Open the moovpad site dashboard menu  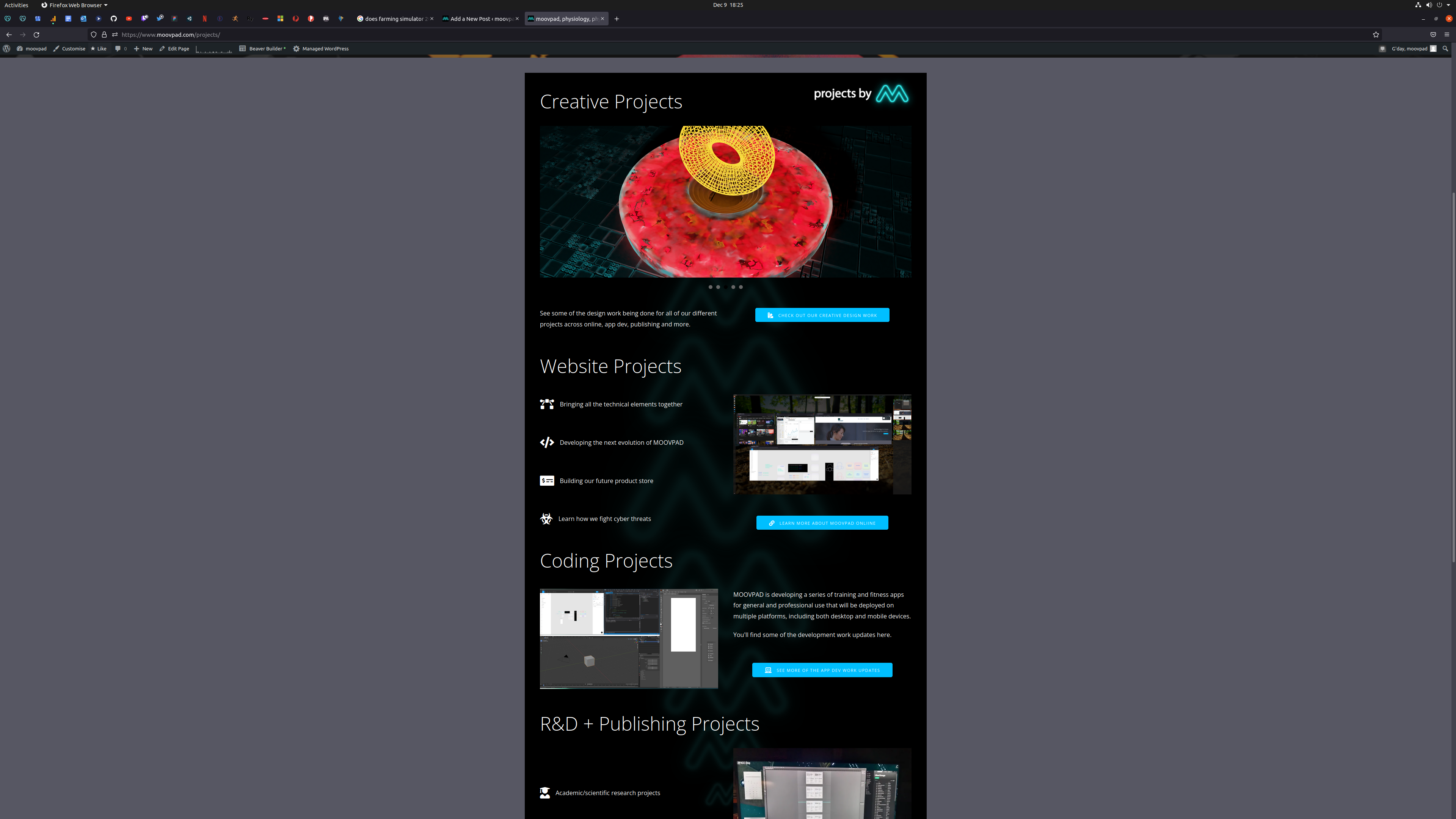pyautogui.click(x=31, y=49)
